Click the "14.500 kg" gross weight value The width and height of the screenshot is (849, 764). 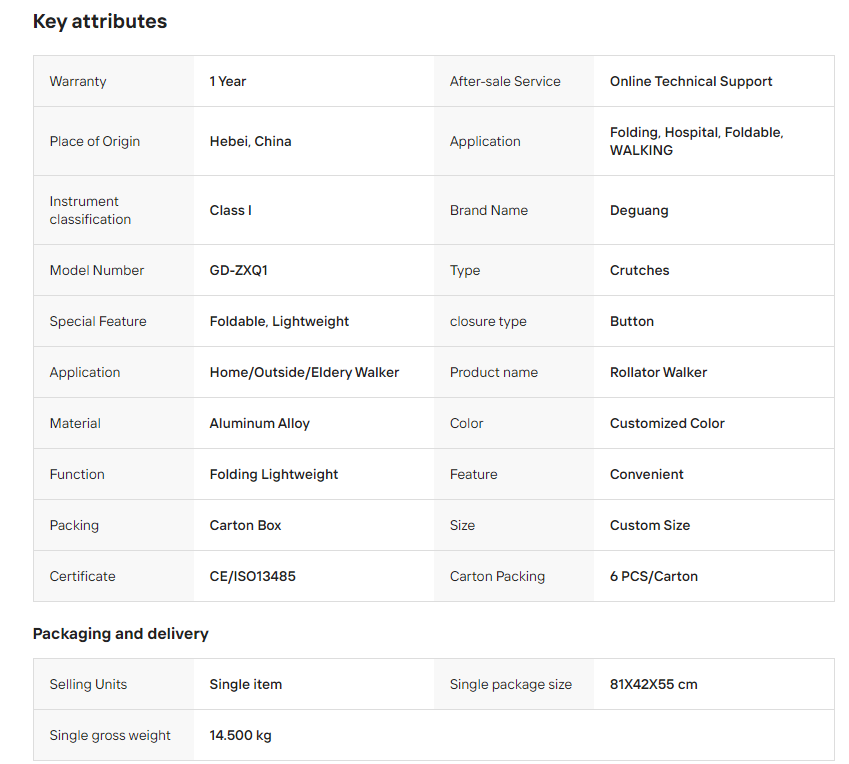coord(241,735)
